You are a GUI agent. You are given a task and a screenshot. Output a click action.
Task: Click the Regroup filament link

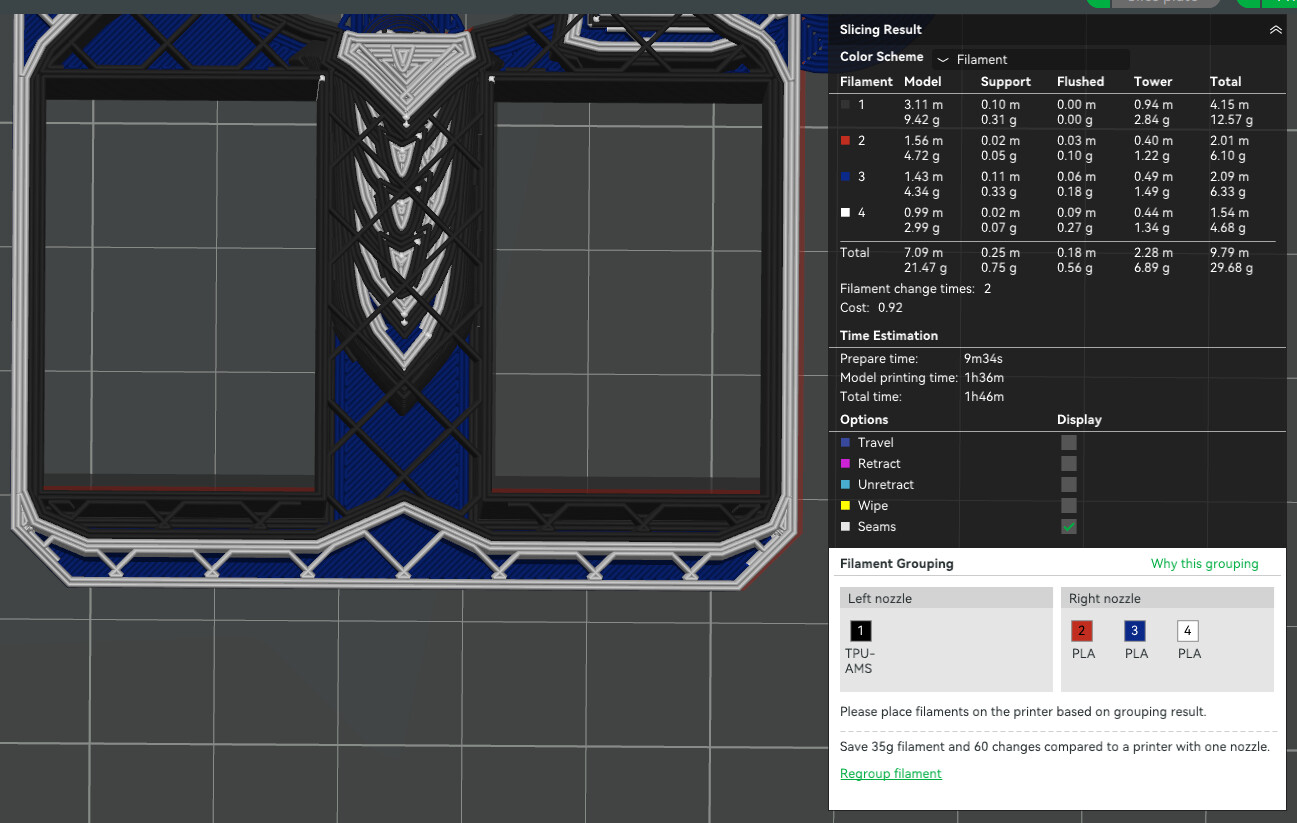click(x=891, y=773)
